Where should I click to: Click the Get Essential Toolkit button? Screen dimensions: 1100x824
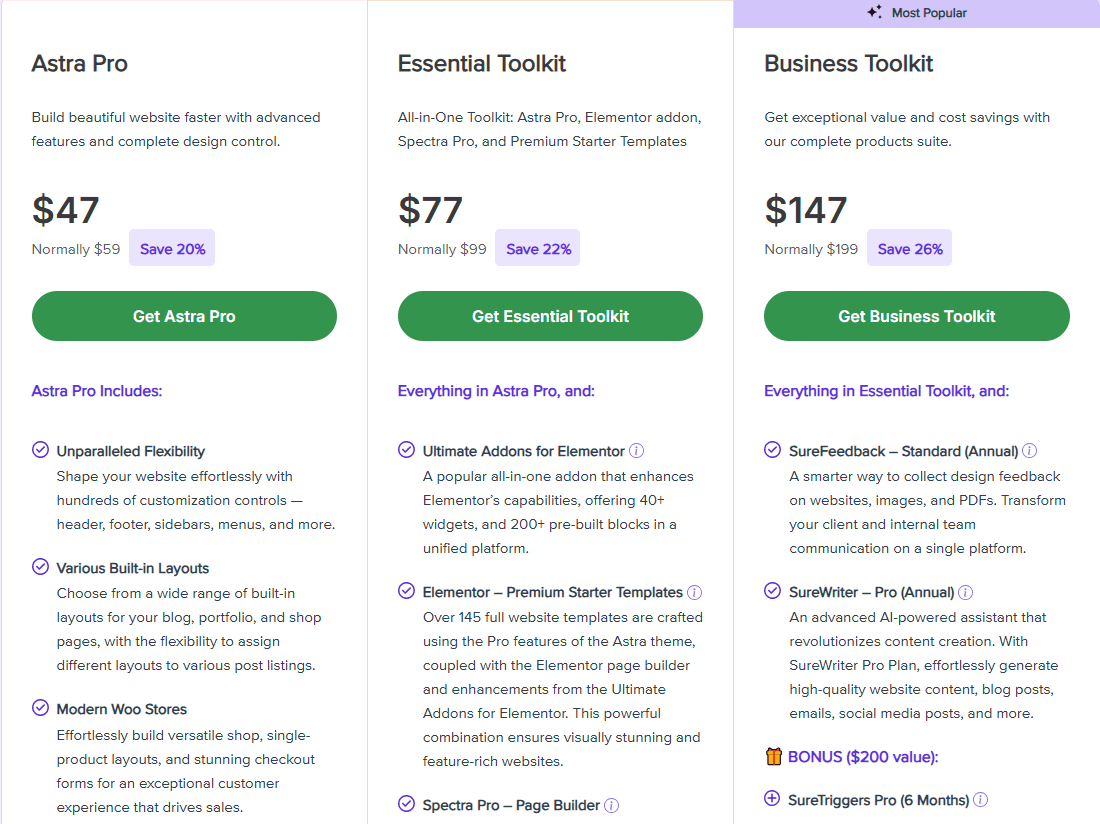coord(550,316)
